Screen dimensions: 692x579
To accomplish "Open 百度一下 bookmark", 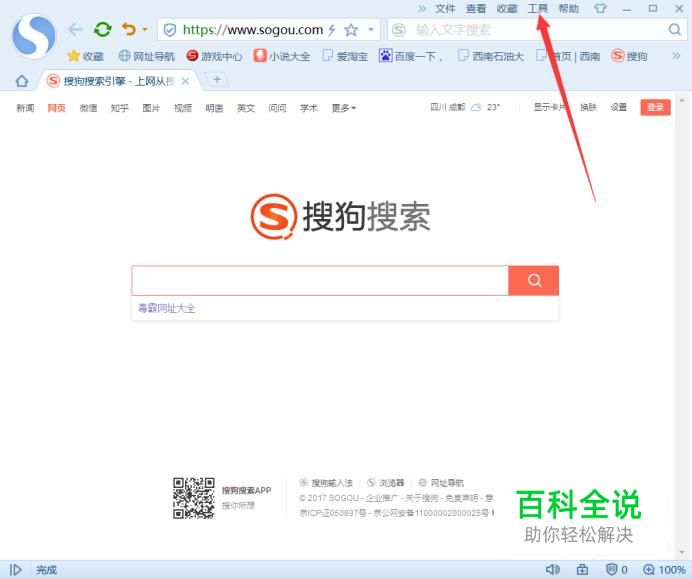I will 410,56.
